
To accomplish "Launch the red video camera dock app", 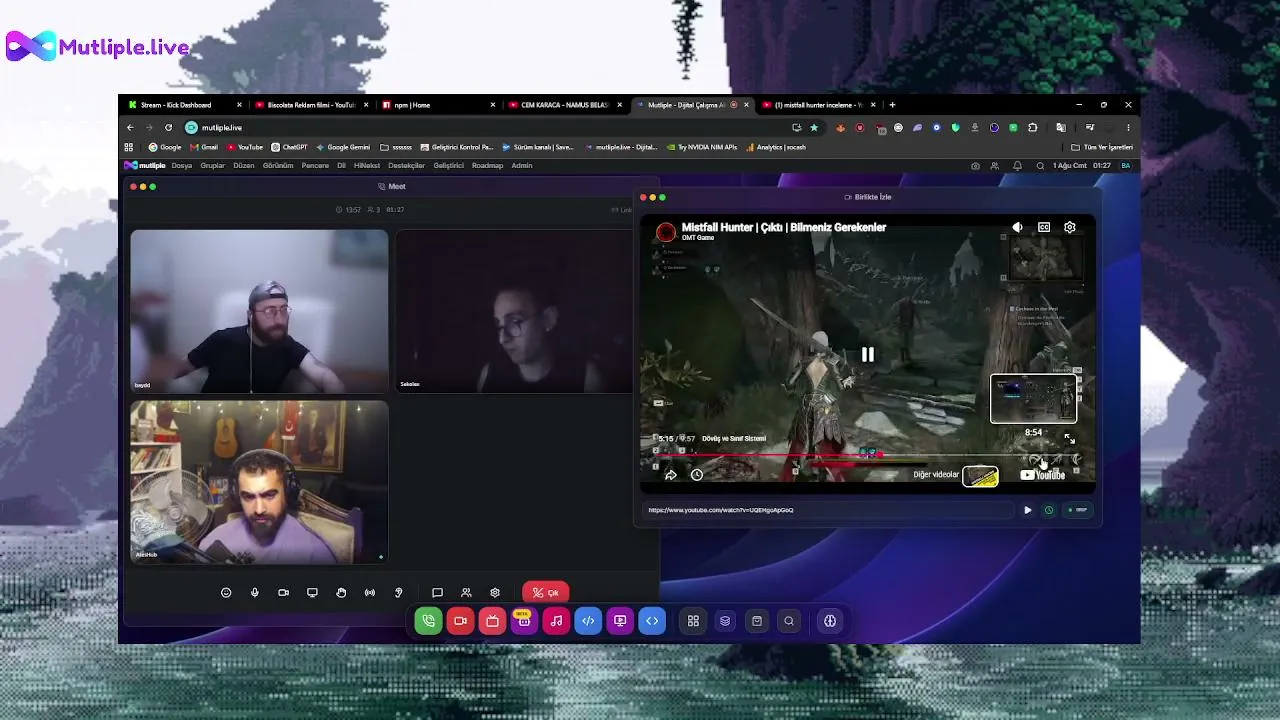I will click(x=460, y=621).
